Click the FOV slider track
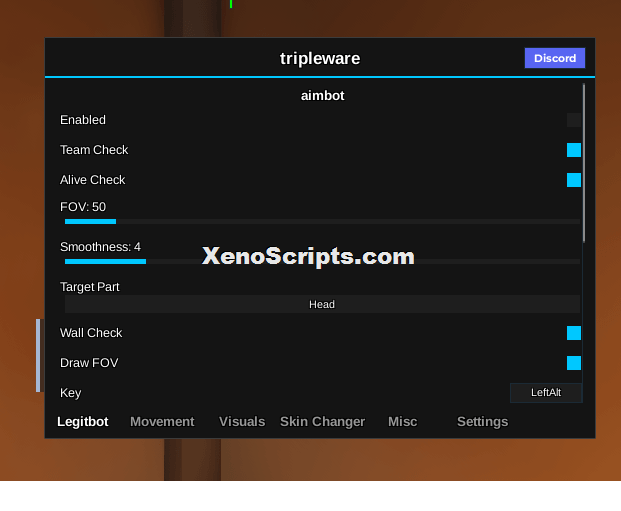The height and width of the screenshot is (511, 621). [322, 221]
